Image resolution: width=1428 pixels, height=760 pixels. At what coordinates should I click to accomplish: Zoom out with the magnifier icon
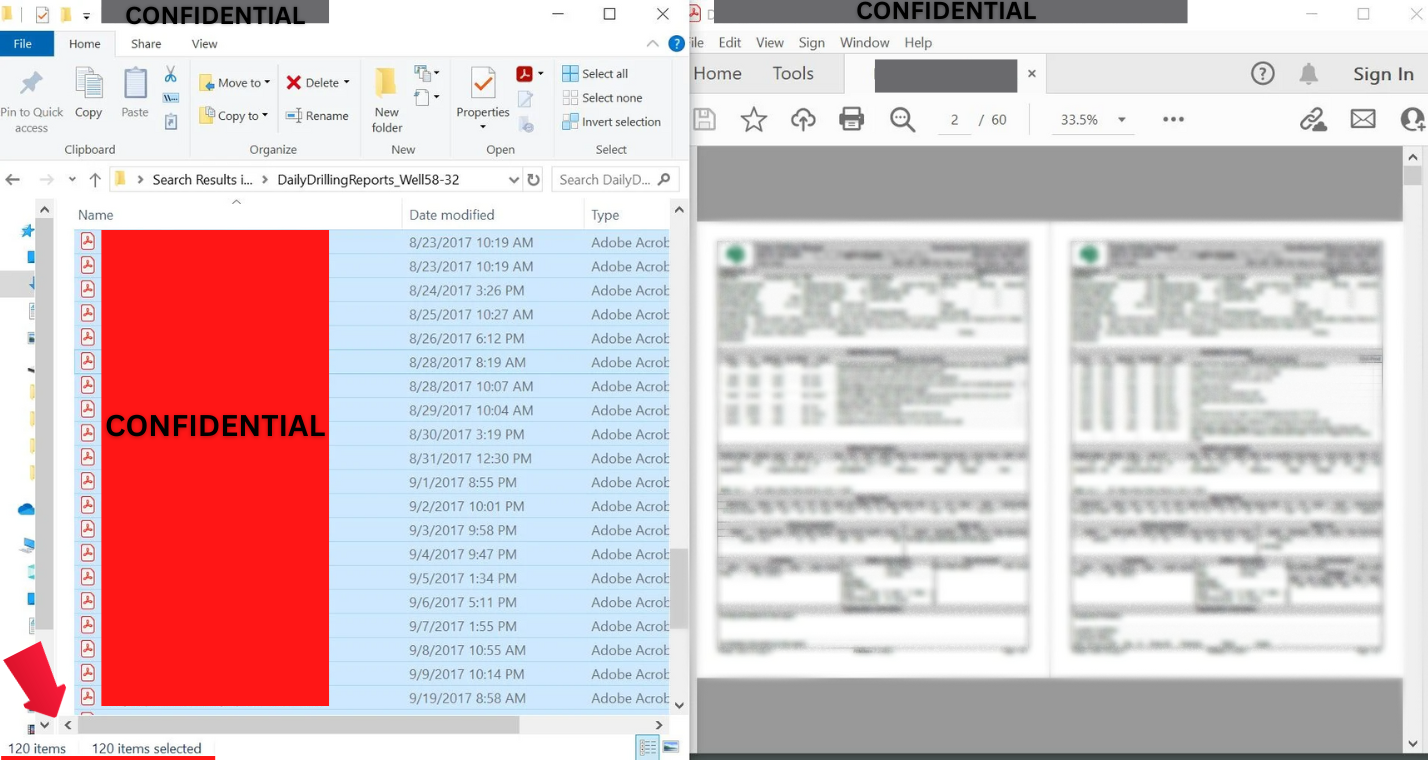coord(903,120)
